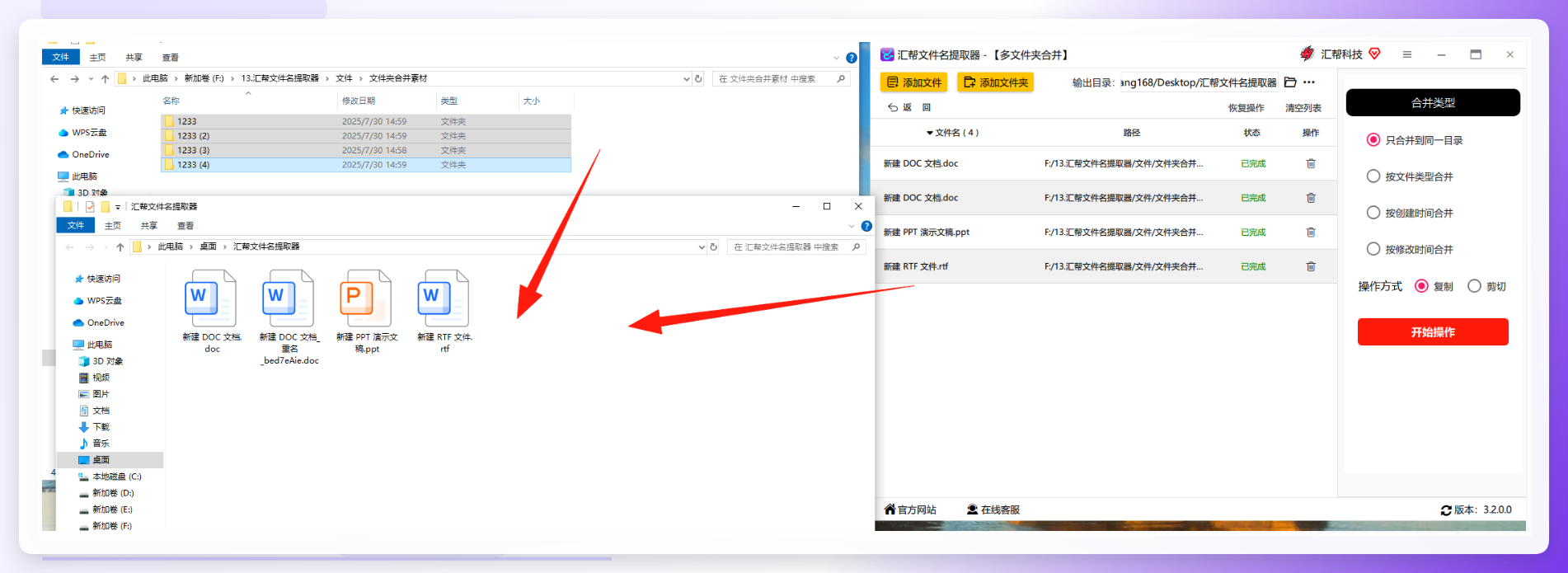Screen dimensions: 1568x573
Task: Open recent locations dropdown in 文件夹合并素材 explorer
Action: [x=90, y=79]
